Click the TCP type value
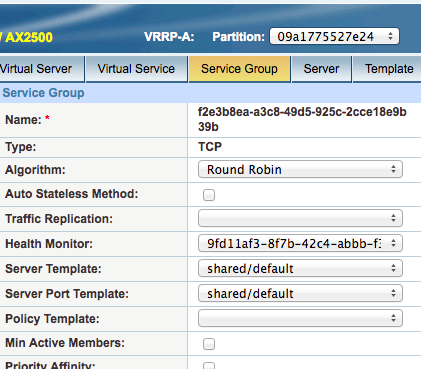 click(x=210, y=147)
